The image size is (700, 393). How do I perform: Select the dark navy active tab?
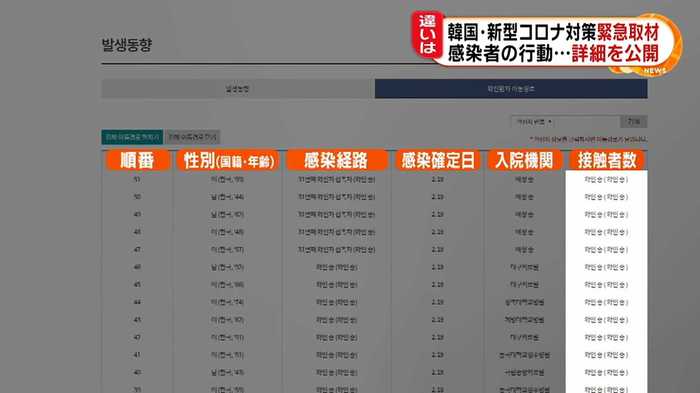point(511,89)
